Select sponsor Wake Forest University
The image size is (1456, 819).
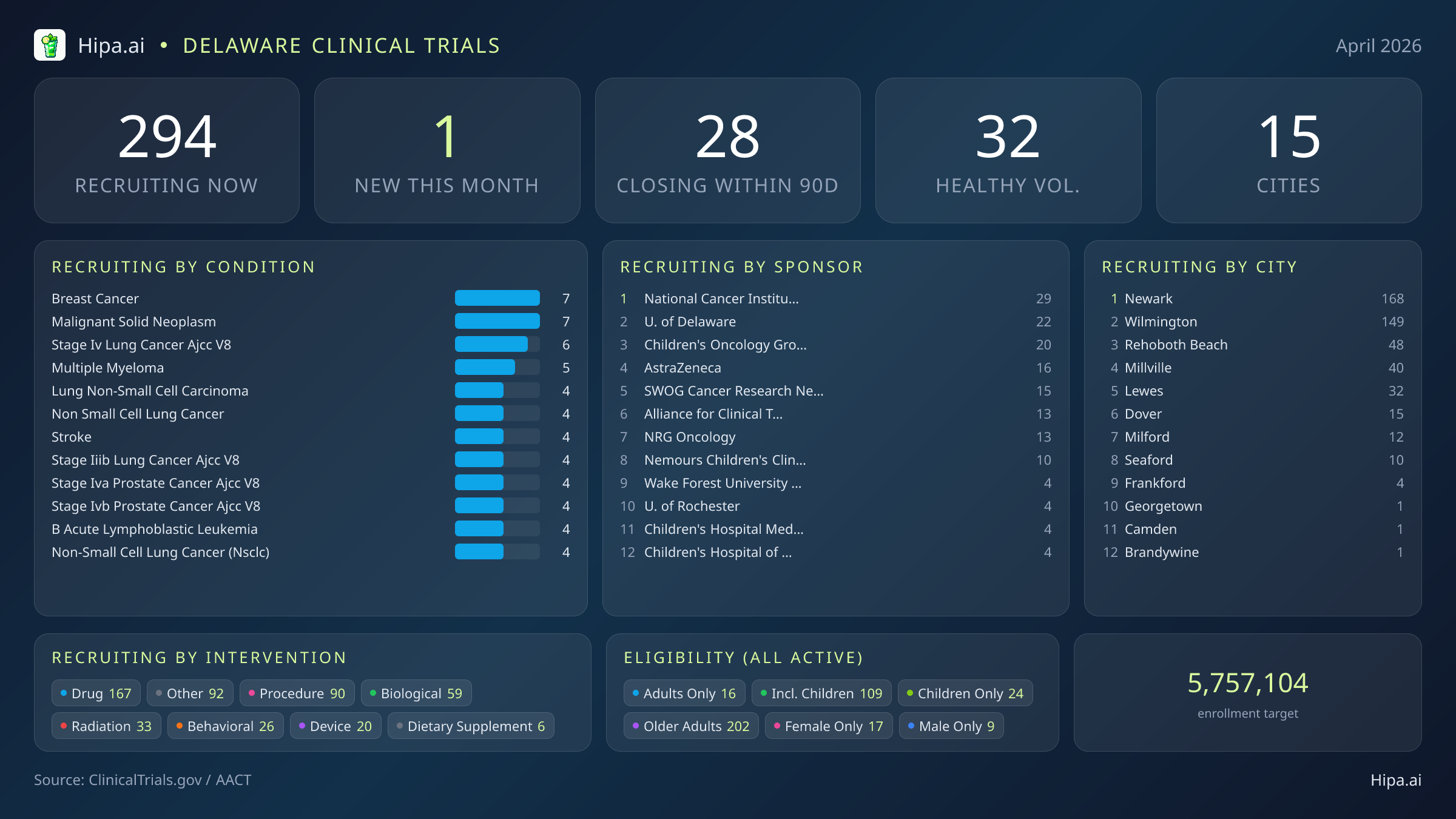(x=835, y=483)
